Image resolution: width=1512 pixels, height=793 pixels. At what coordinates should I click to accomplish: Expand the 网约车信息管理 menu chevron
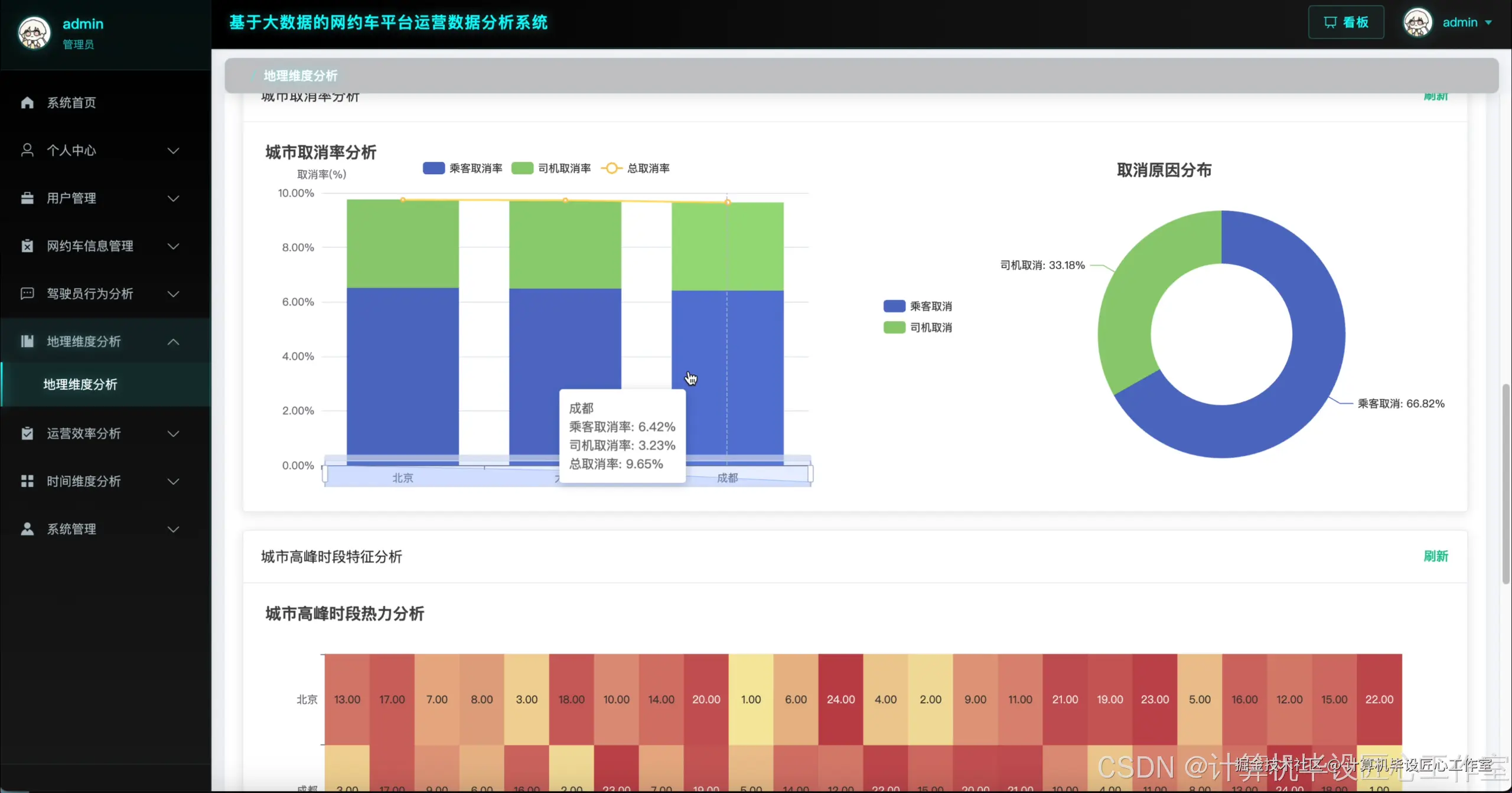173,246
